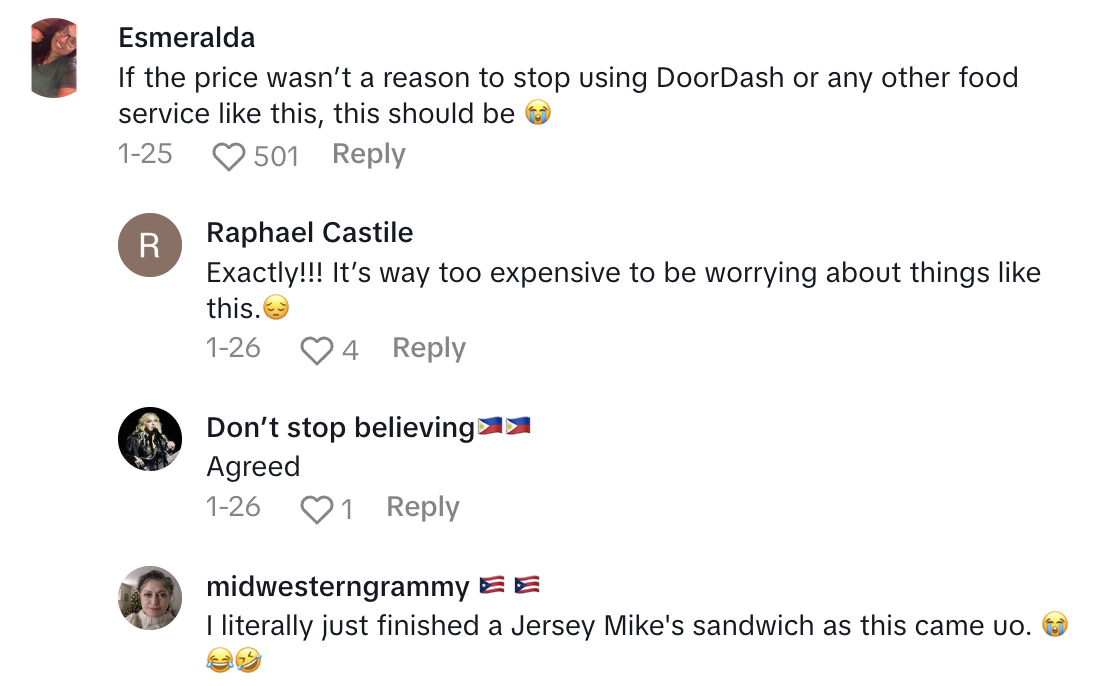Click Don't stop believing's avatar photo
Image resolution: width=1094 pixels, height=686 pixels.
150,438
